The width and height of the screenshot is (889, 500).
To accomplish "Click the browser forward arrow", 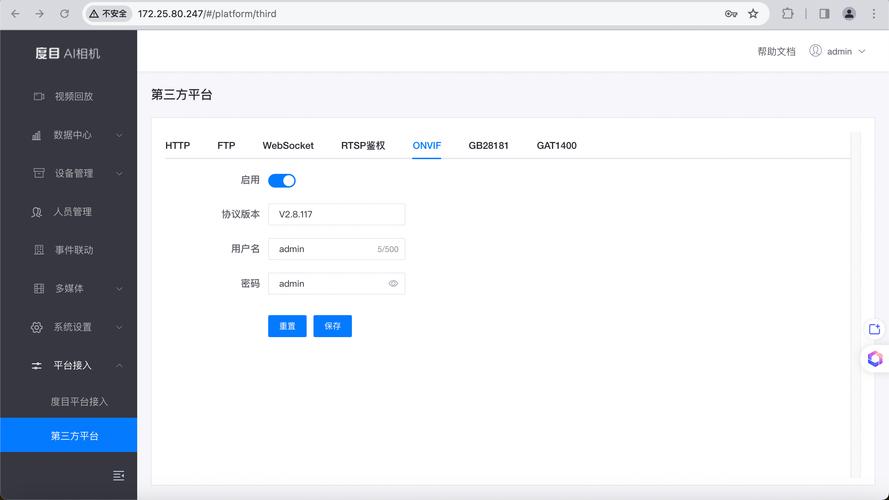I will pos(39,14).
